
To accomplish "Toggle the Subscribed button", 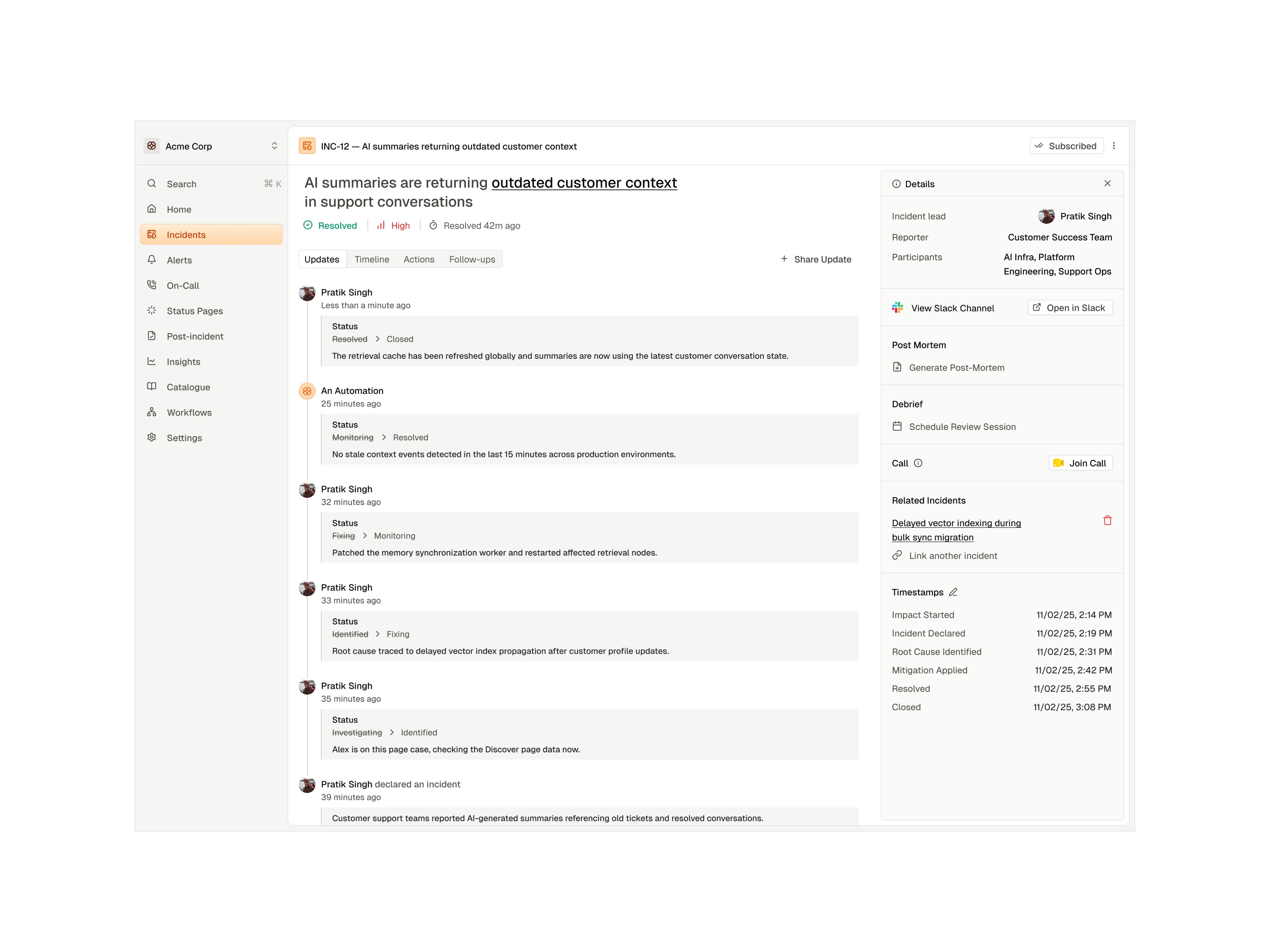I will [x=1066, y=146].
